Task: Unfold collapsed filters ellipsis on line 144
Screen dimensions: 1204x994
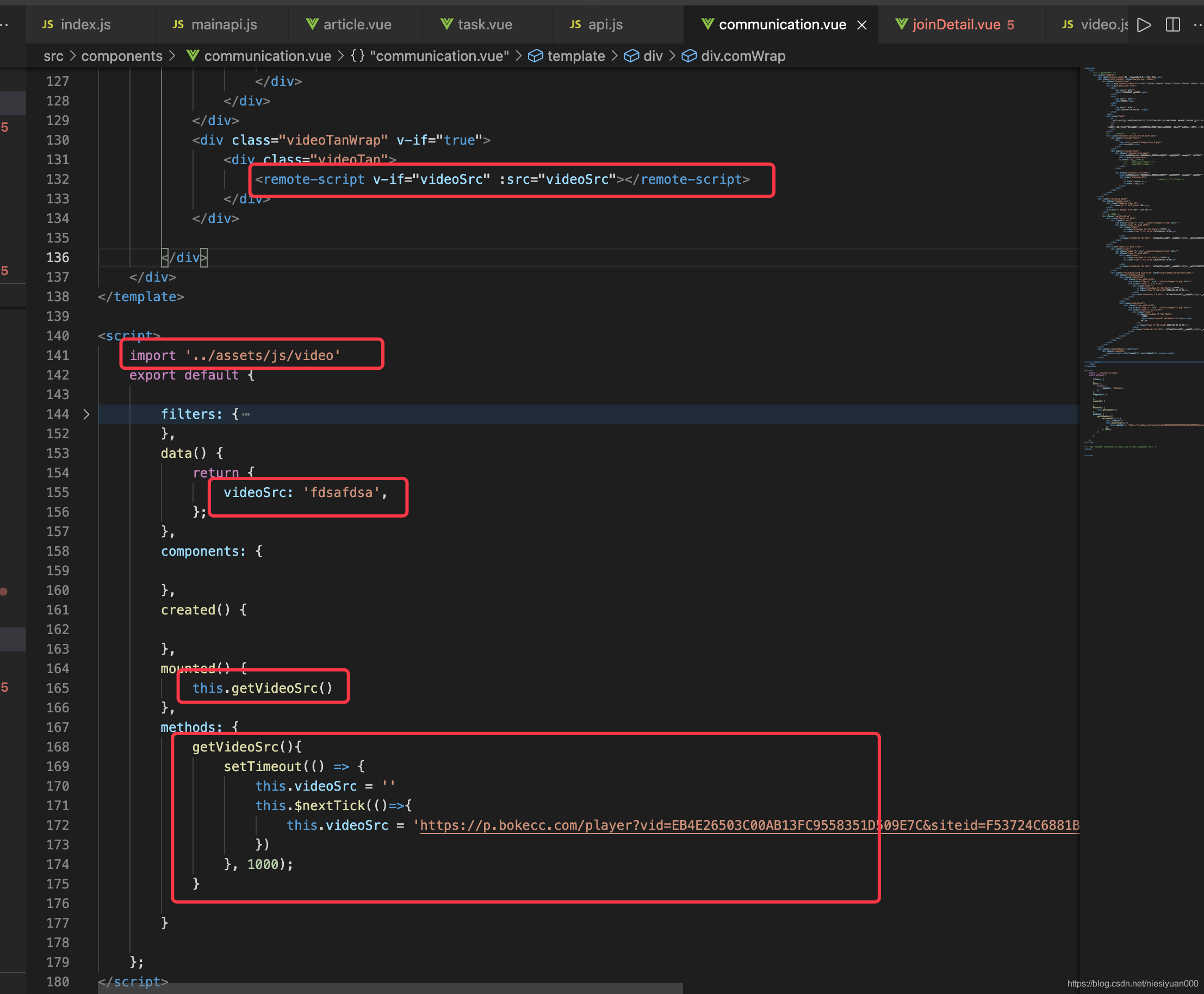Action: tap(246, 414)
